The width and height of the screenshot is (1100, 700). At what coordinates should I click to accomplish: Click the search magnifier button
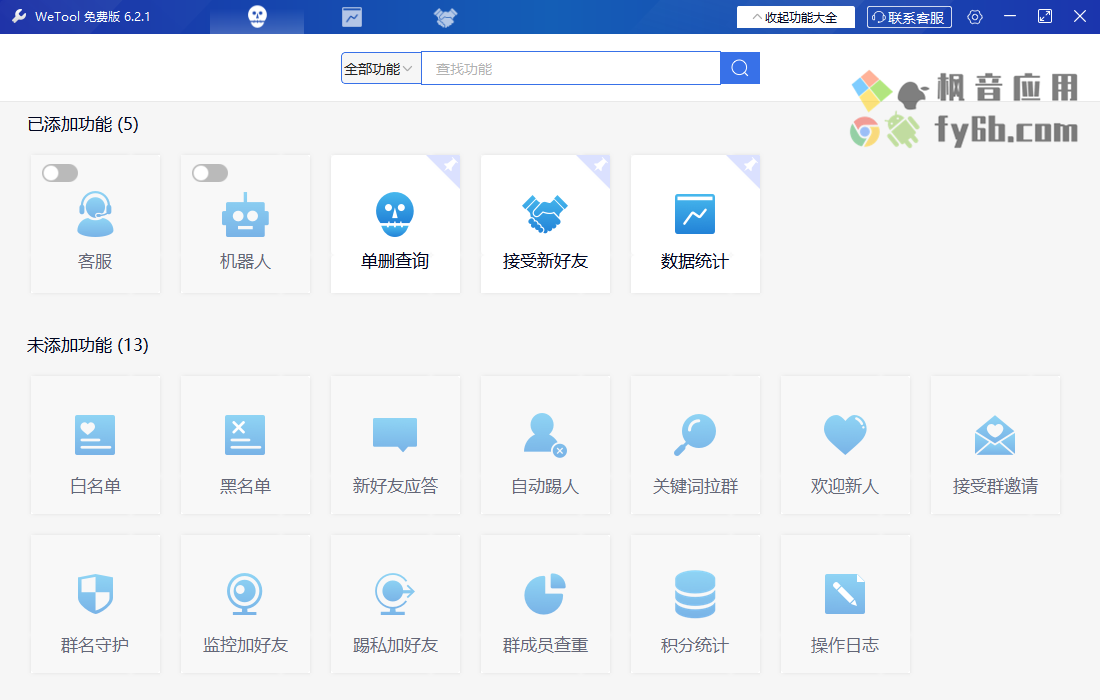pos(740,68)
